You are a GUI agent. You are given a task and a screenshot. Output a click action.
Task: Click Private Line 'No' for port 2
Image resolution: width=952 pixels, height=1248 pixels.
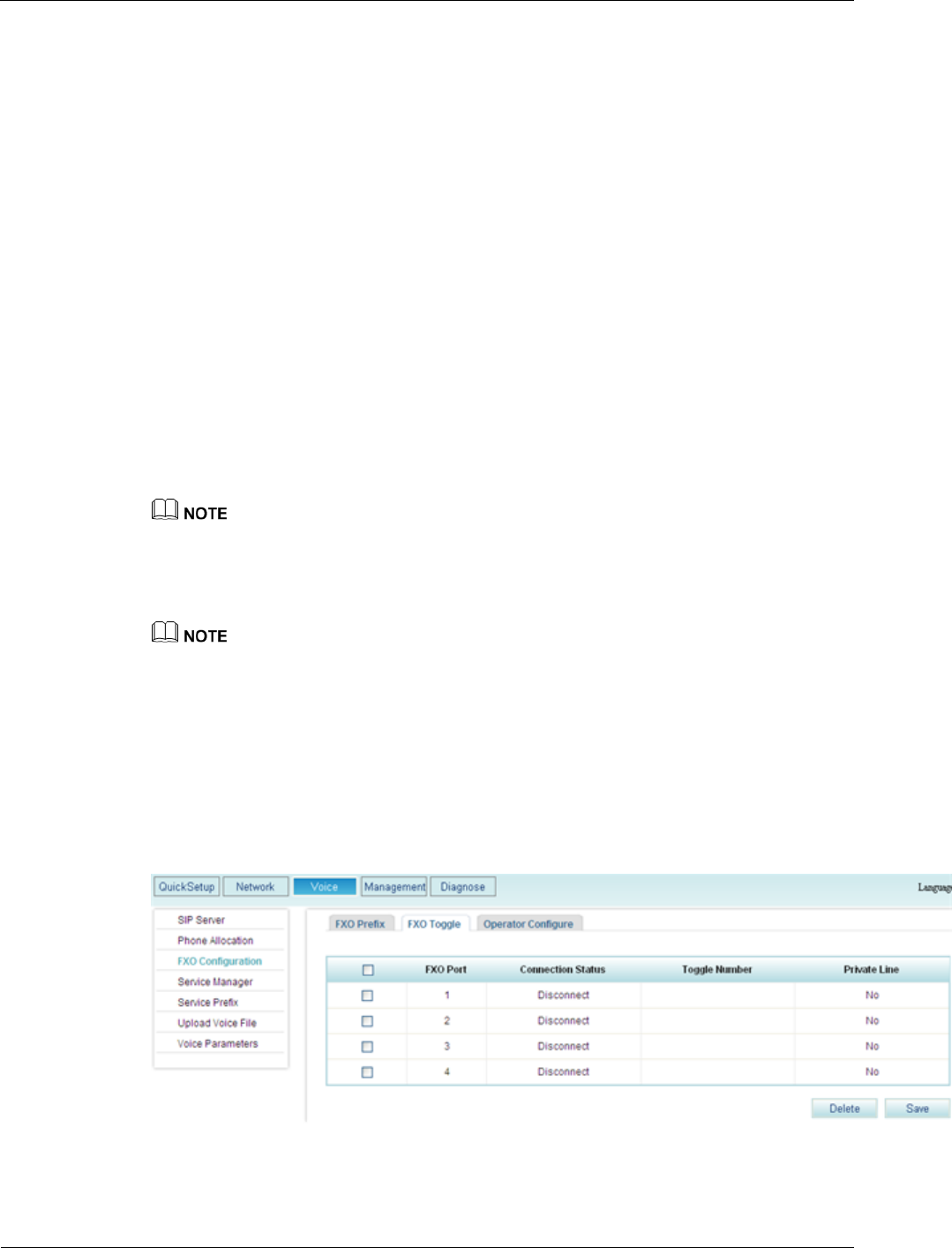[x=873, y=1021]
